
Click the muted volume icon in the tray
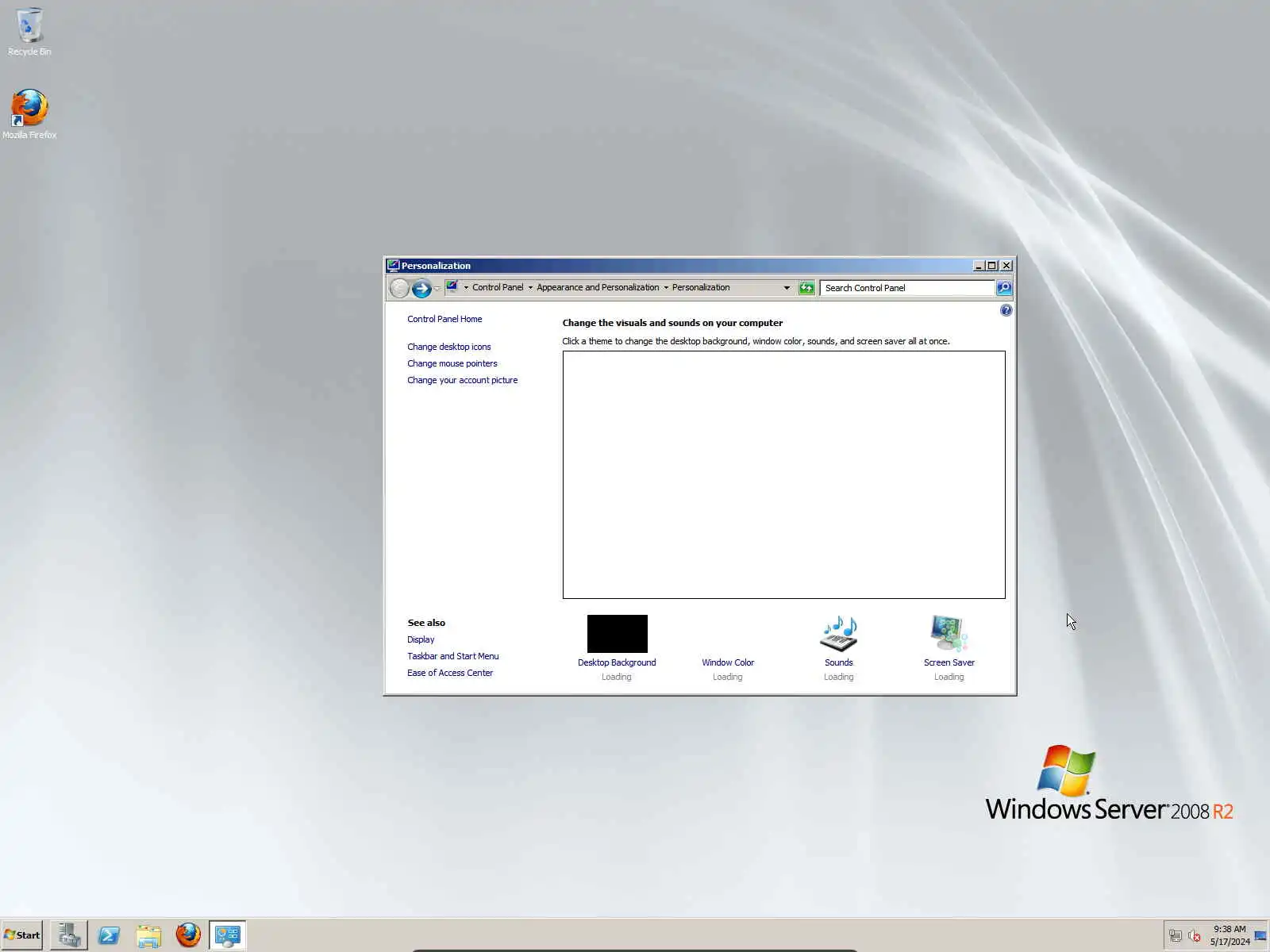coord(1195,936)
